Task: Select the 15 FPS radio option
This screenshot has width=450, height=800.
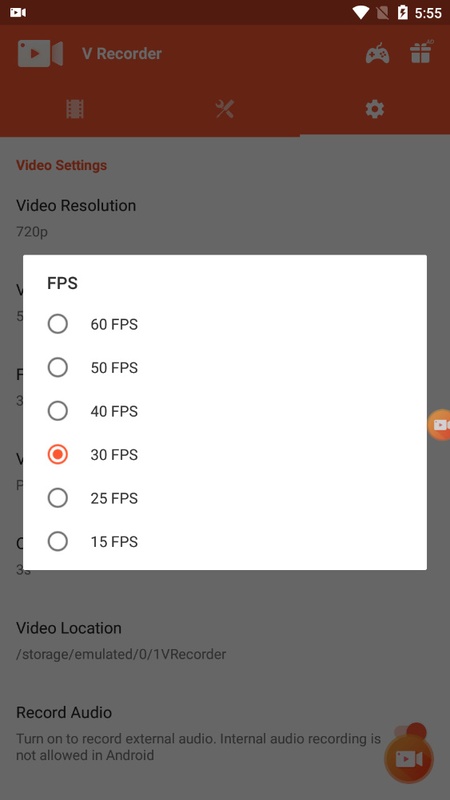Action: pos(224,541)
